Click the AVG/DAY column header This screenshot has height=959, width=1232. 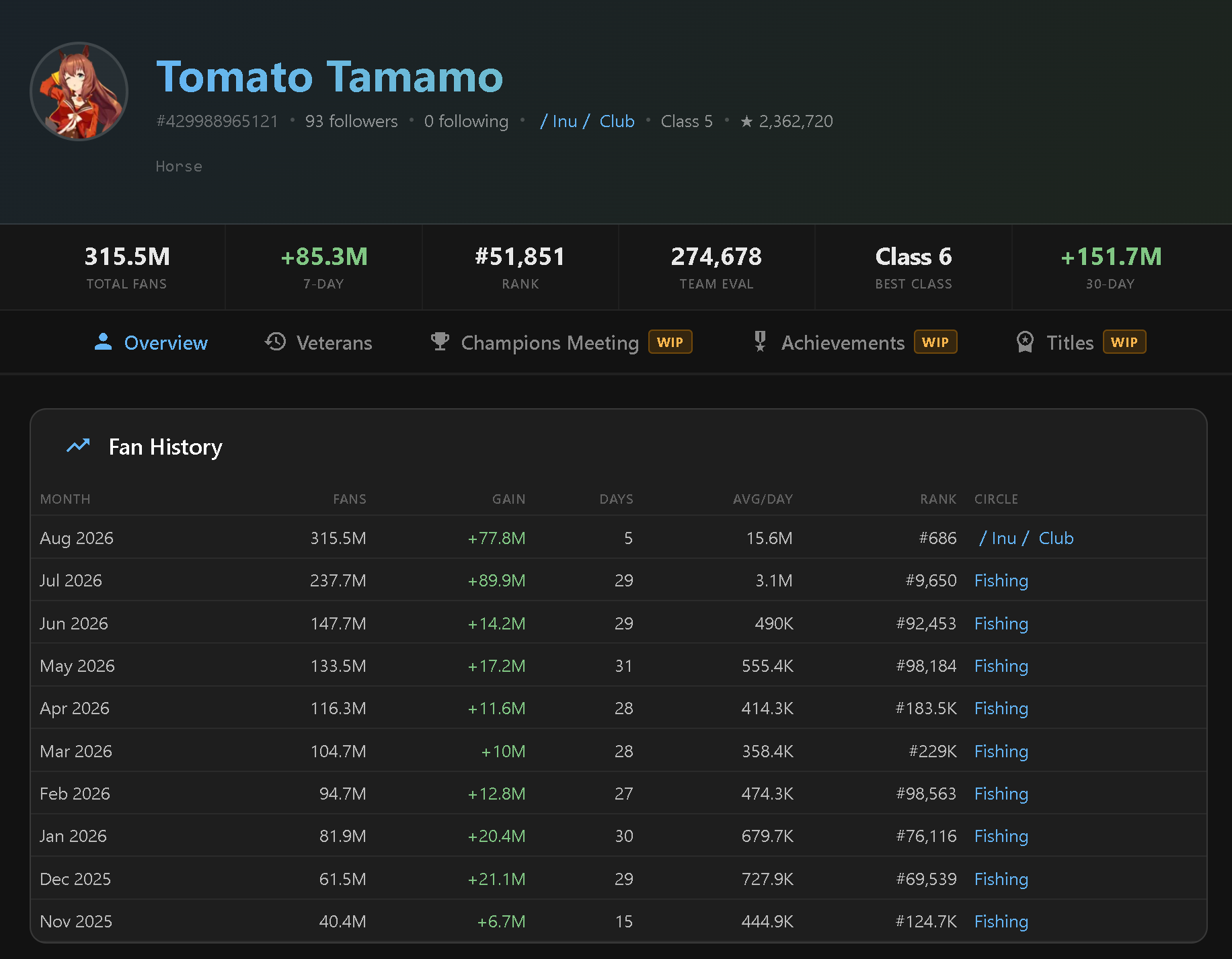(x=763, y=499)
